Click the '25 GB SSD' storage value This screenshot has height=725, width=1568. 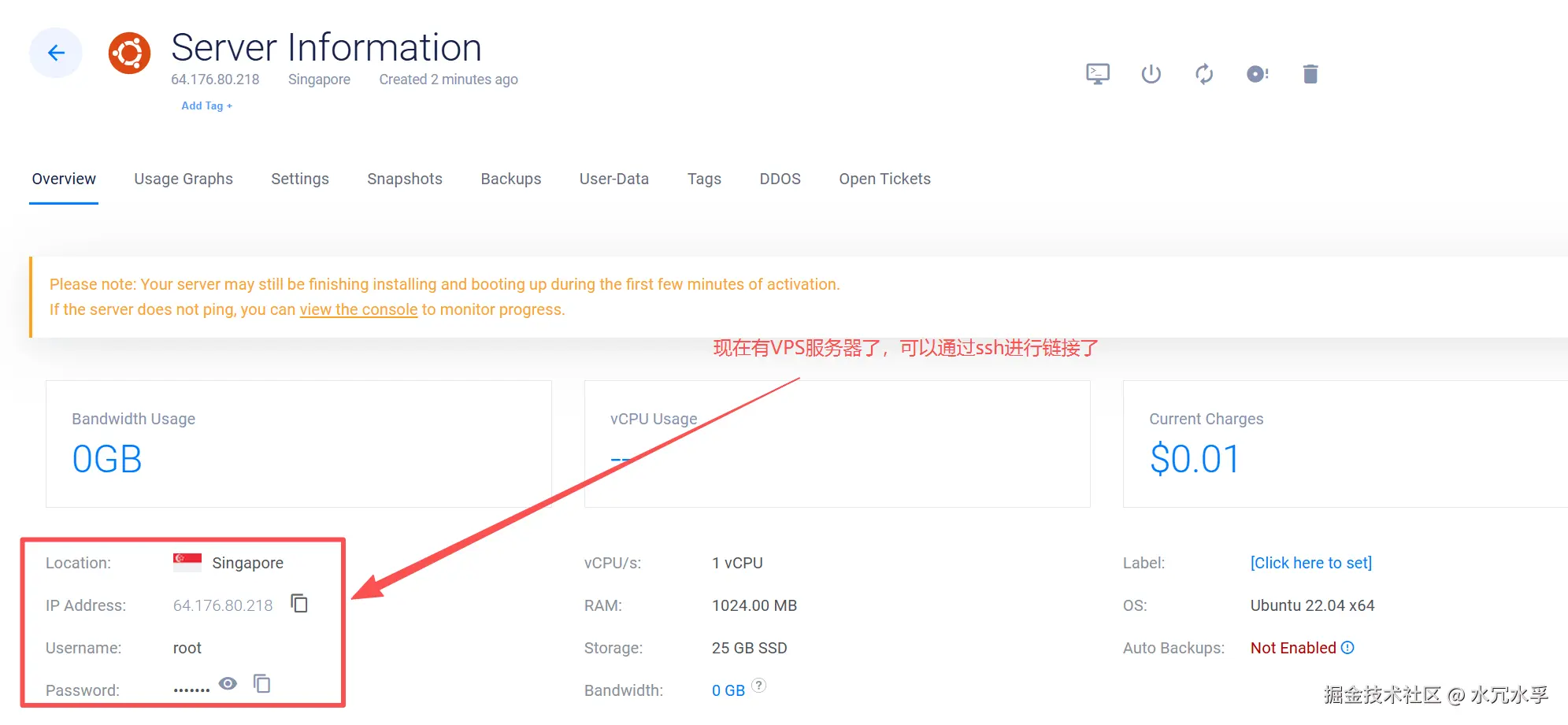750,648
